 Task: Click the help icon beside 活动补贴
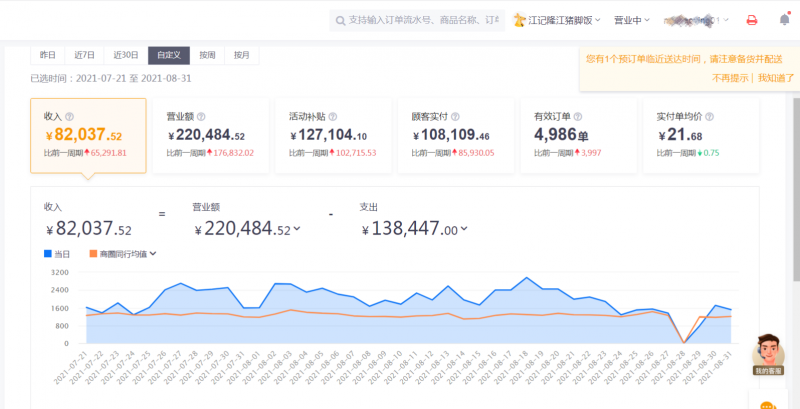point(333,117)
